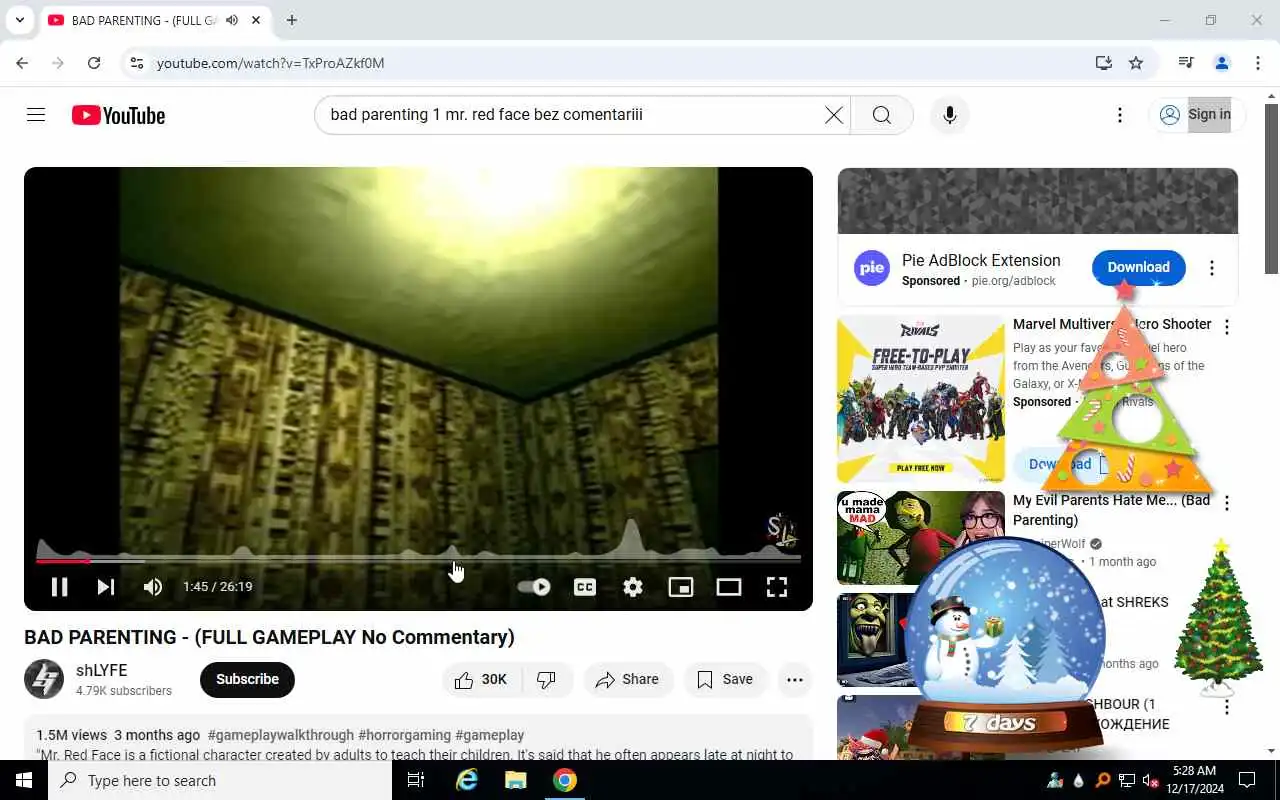Toggle the autoplay switch

(534, 587)
